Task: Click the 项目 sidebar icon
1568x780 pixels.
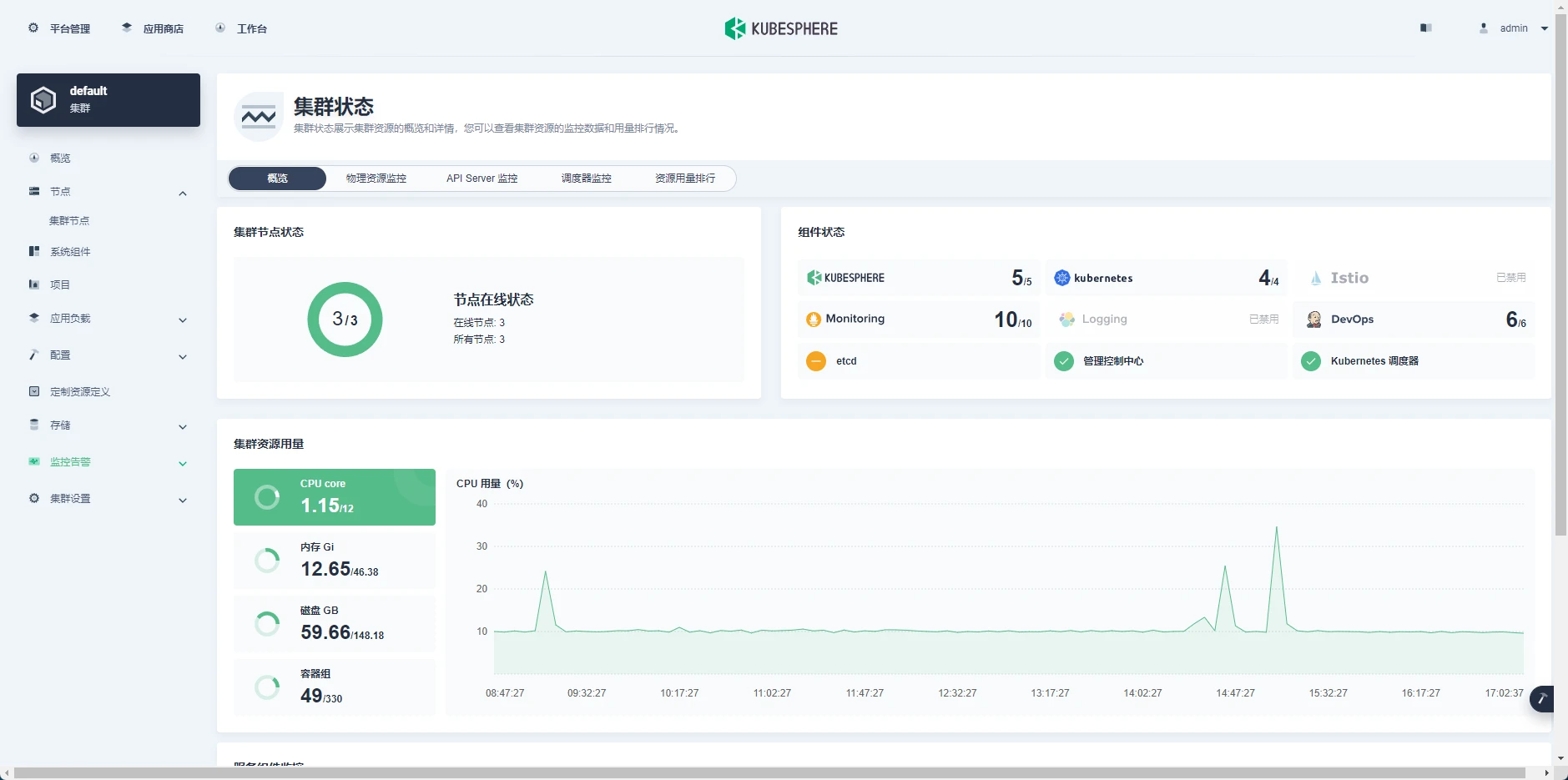Action: tap(34, 284)
